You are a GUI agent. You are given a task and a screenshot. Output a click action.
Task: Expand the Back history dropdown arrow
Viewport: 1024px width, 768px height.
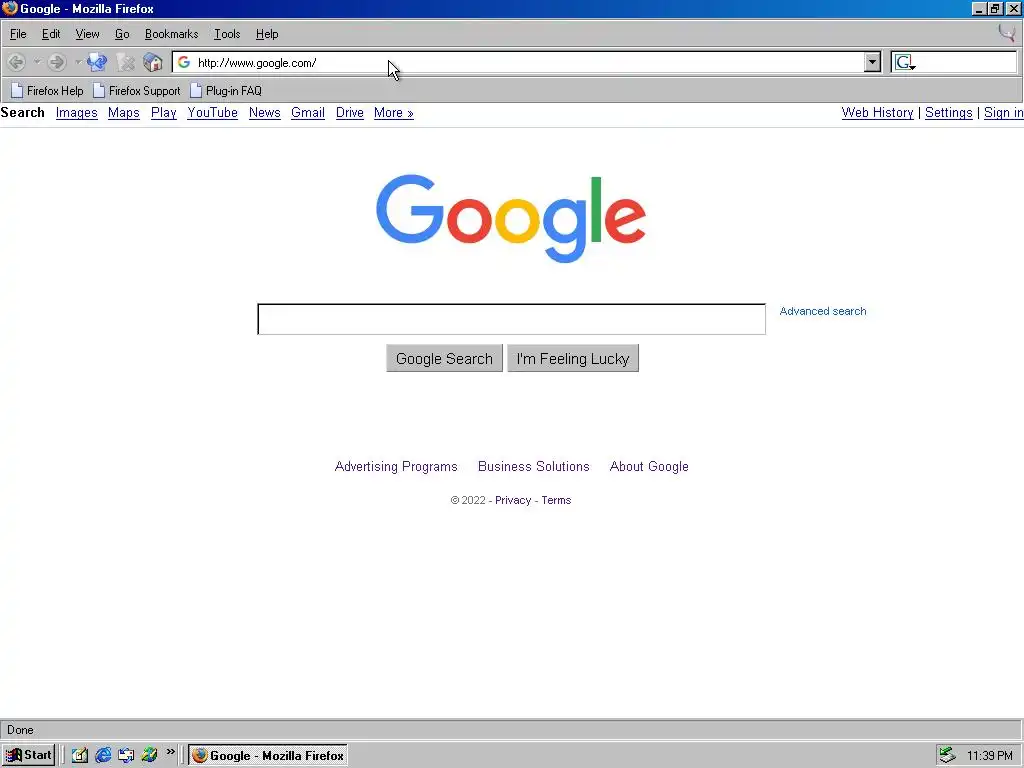[37, 63]
